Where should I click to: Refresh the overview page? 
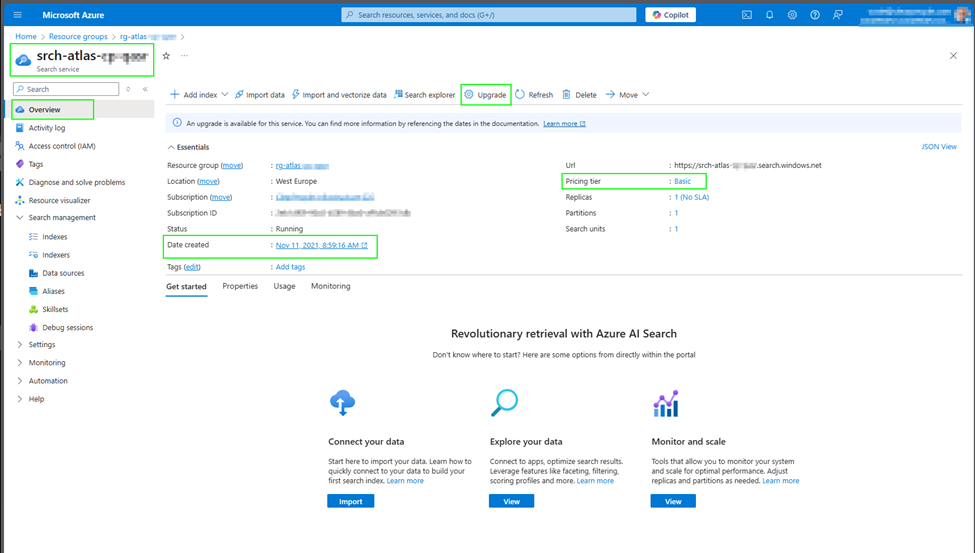click(x=534, y=95)
